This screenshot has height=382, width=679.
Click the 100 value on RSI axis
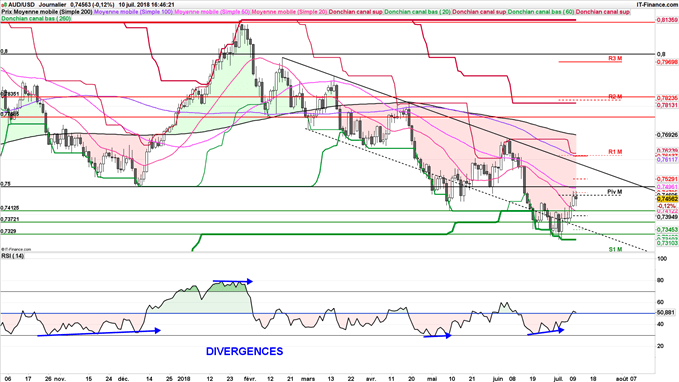tap(662, 259)
